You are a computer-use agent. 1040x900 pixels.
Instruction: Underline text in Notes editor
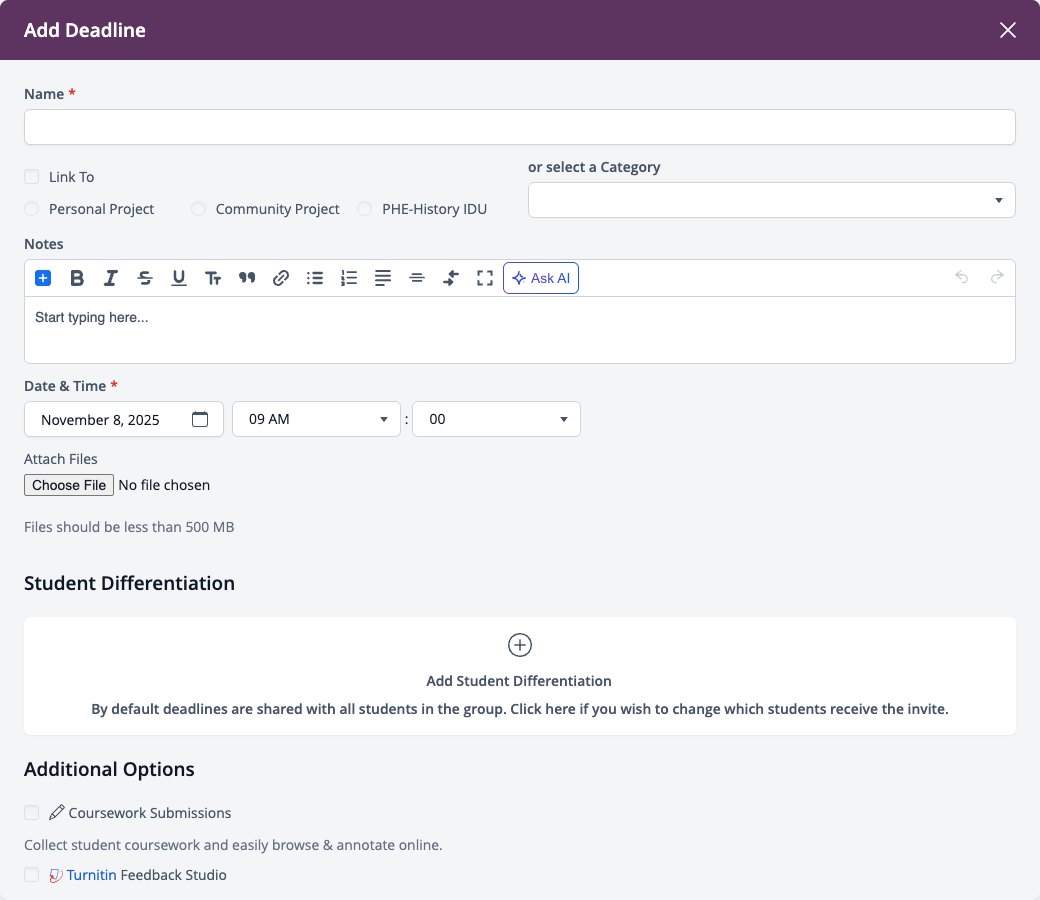178,278
